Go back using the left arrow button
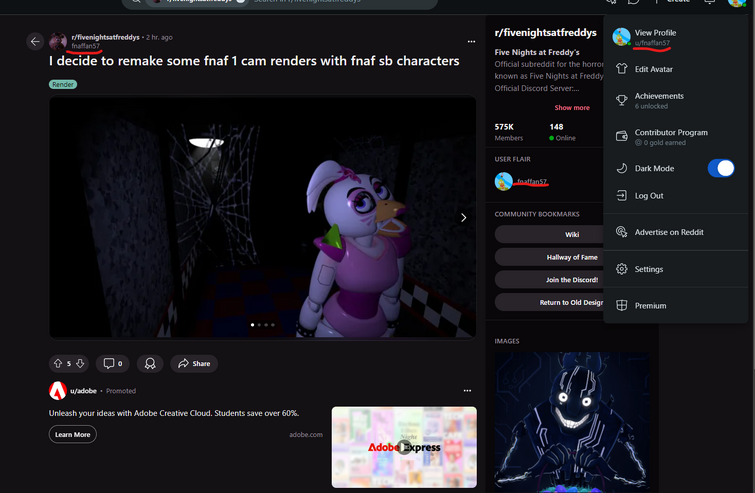Viewport: 755px width, 493px height. [x=35, y=41]
